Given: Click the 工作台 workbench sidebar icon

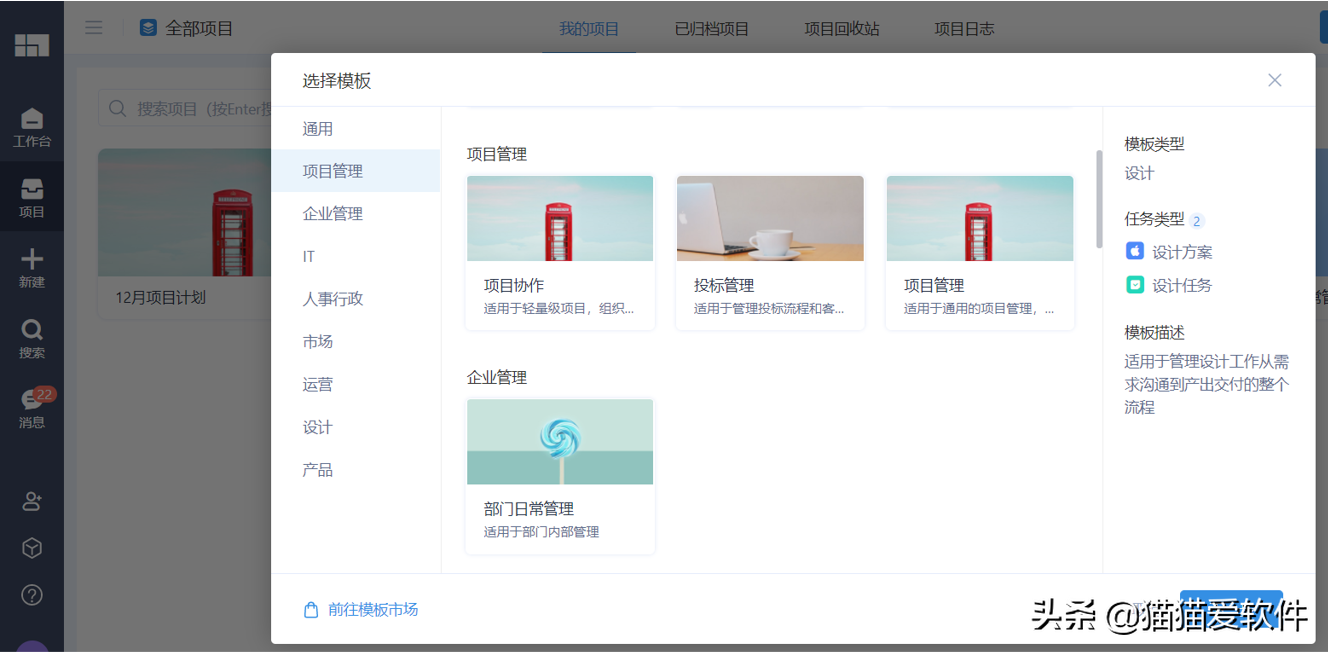Looking at the screenshot, I should 32,127.
